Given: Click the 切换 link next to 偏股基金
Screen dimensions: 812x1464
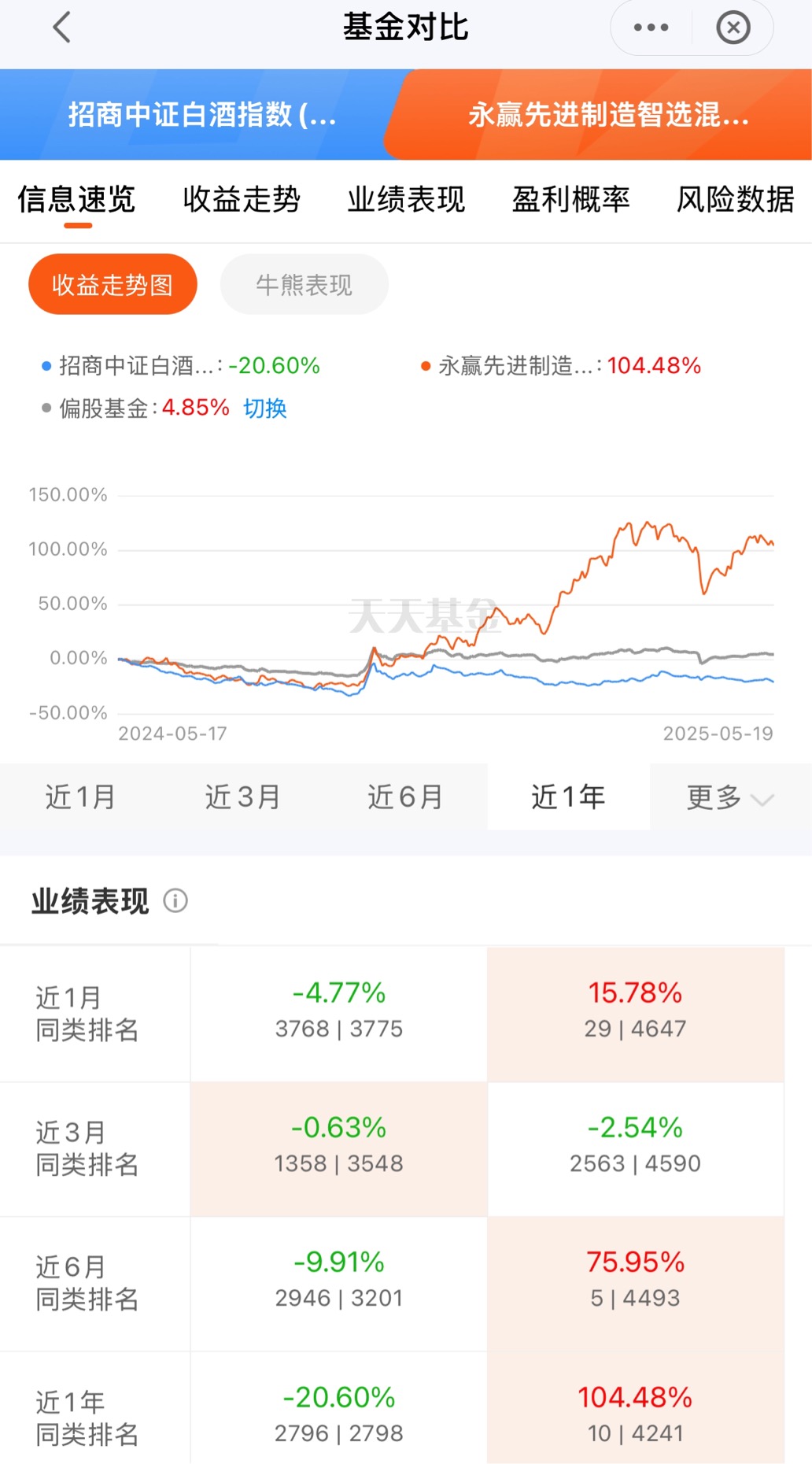Looking at the screenshot, I should click(265, 408).
